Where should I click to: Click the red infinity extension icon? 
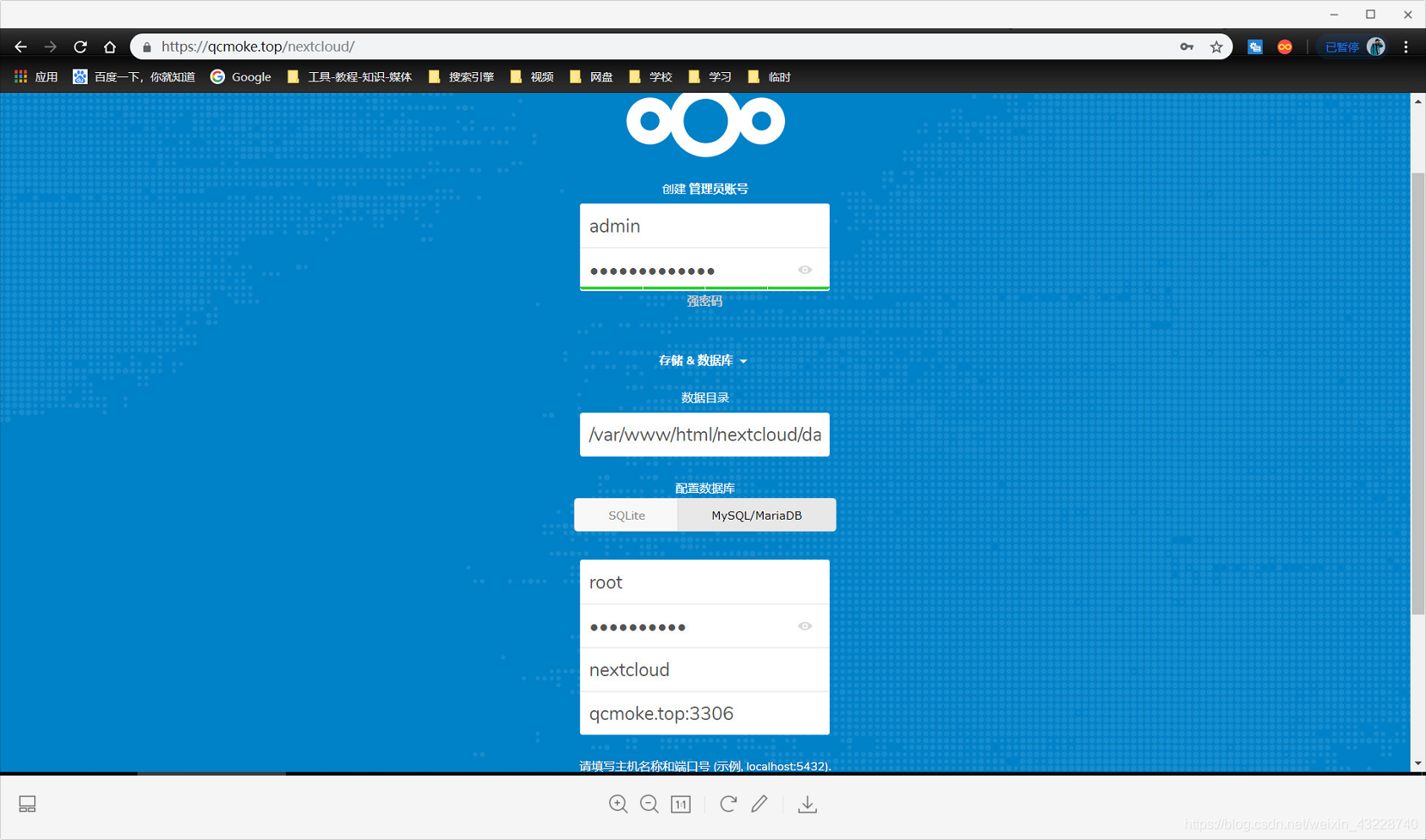tap(1285, 47)
